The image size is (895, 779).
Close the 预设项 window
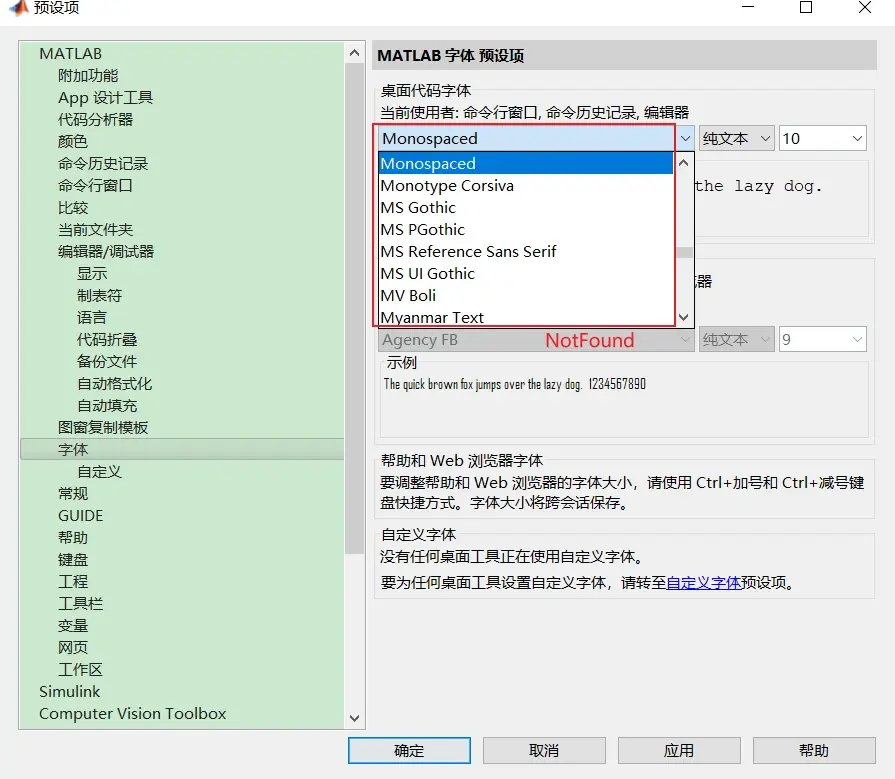pos(865,7)
